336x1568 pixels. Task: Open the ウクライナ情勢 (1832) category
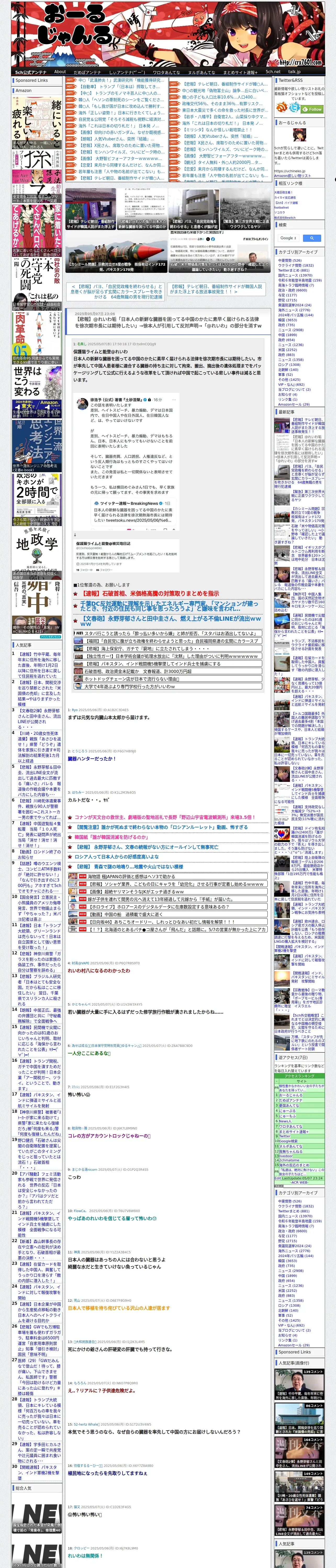[296, 266]
